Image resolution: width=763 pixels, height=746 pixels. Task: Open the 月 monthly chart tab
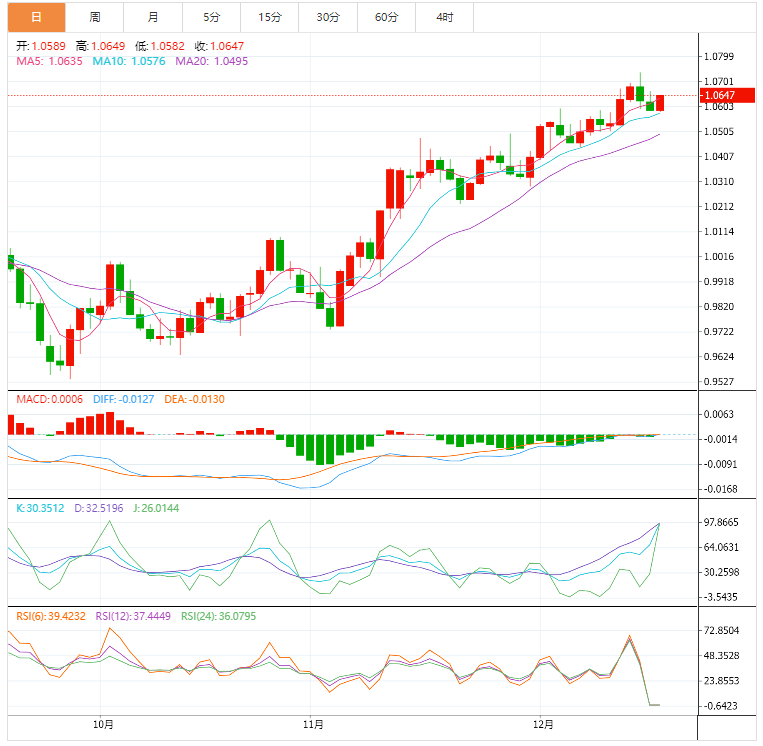[x=152, y=17]
